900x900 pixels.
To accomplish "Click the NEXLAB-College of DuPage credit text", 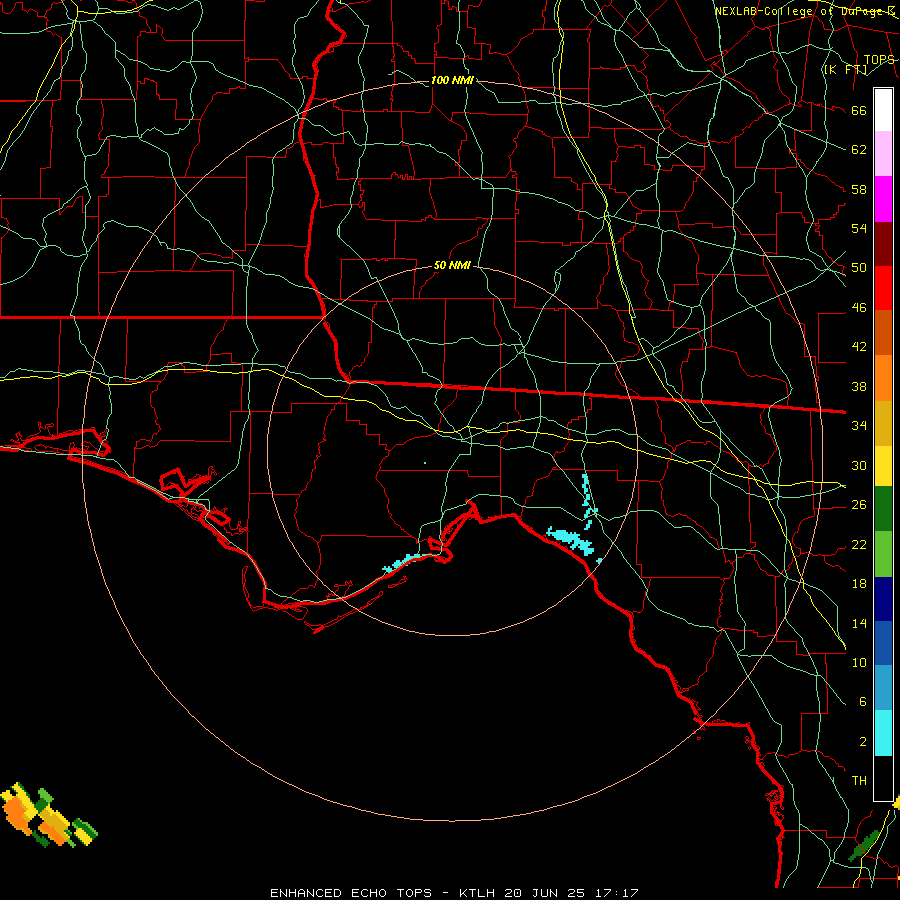I will coord(804,11).
